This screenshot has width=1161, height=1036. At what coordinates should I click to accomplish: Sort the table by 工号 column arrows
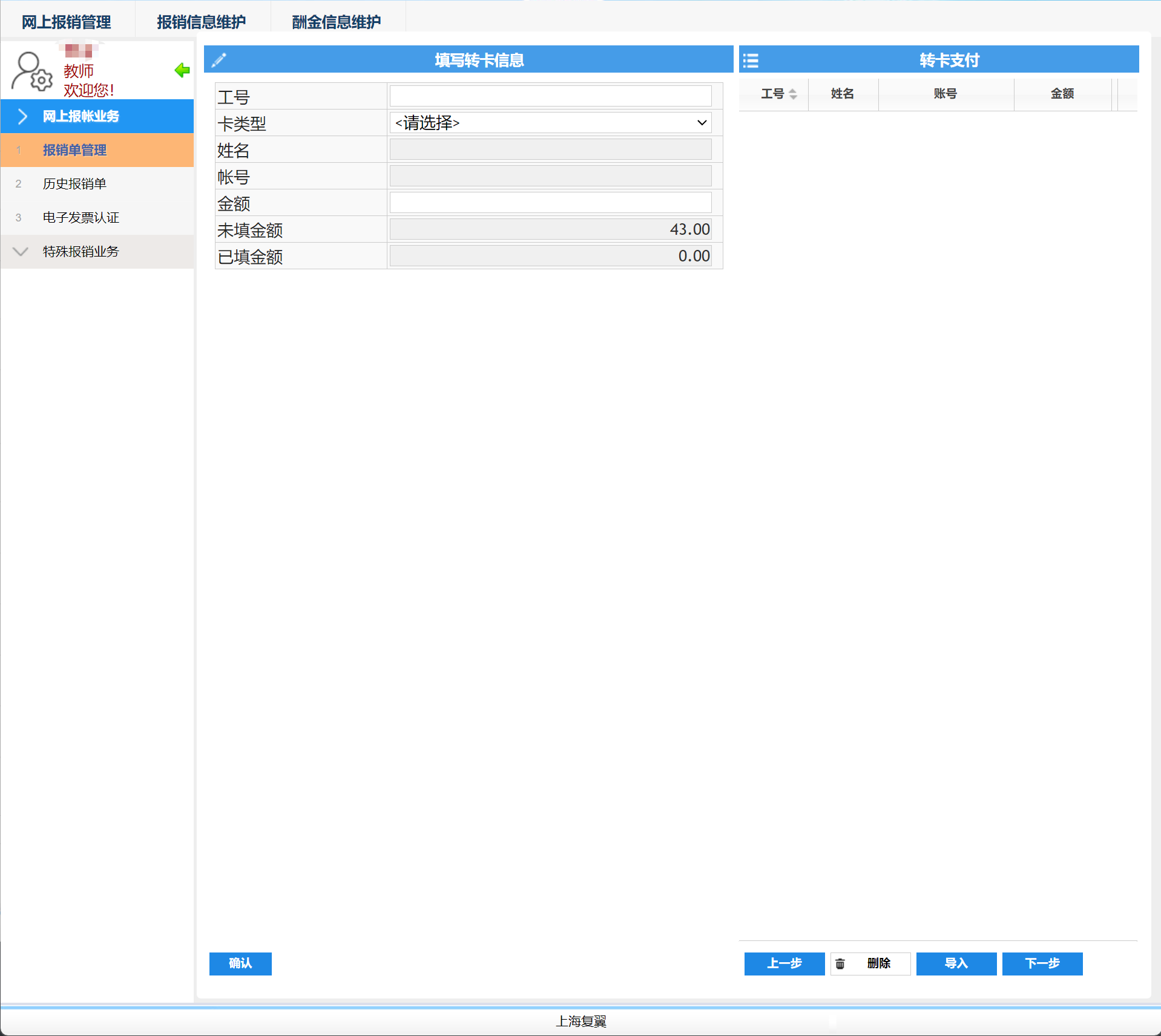[x=792, y=94]
